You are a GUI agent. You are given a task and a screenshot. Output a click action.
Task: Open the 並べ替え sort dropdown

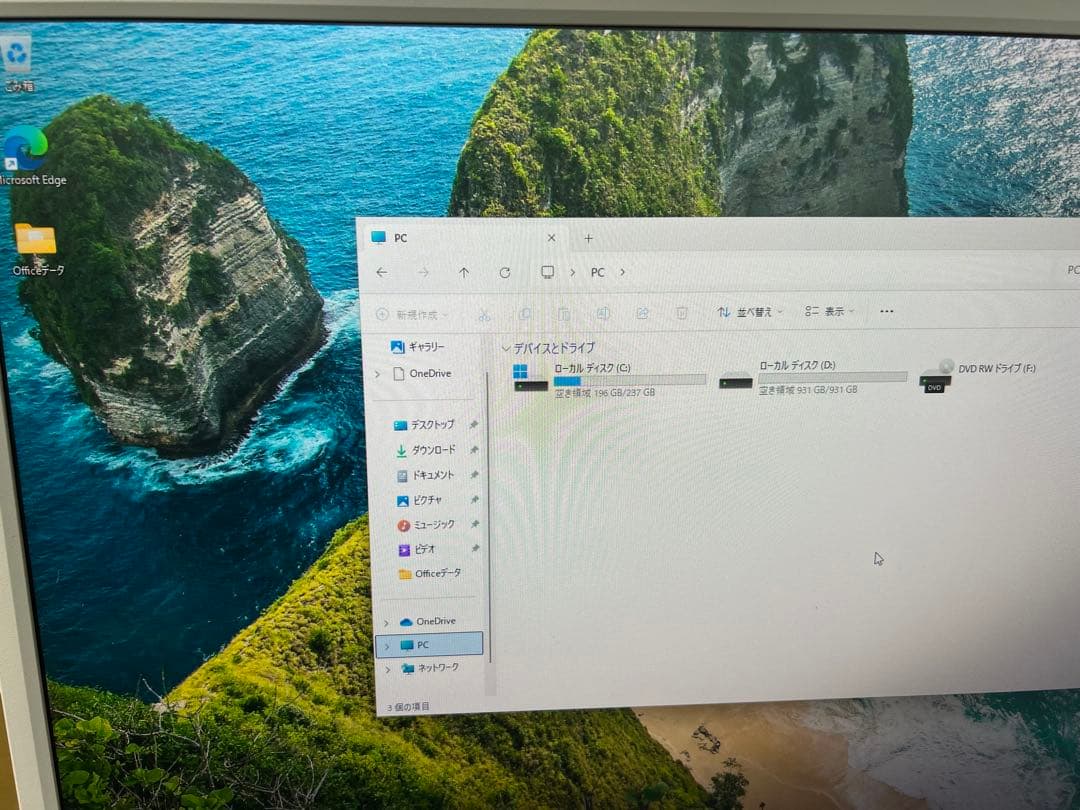[x=748, y=311]
